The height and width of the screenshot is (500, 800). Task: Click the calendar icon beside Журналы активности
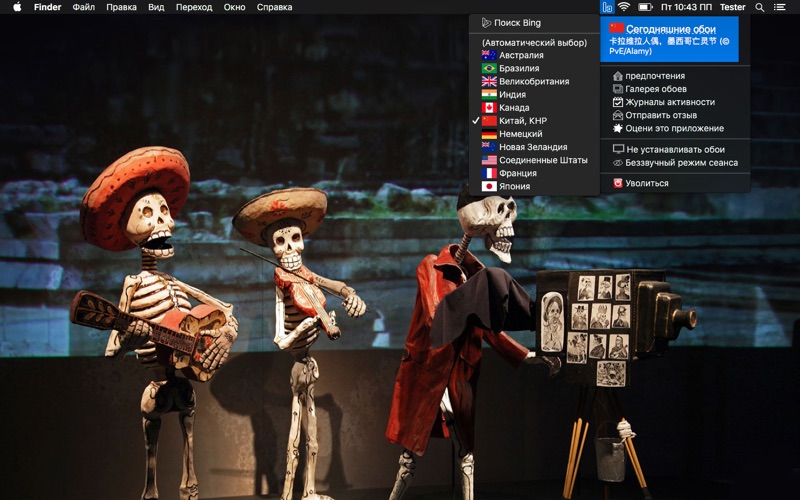tap(617, 102)
